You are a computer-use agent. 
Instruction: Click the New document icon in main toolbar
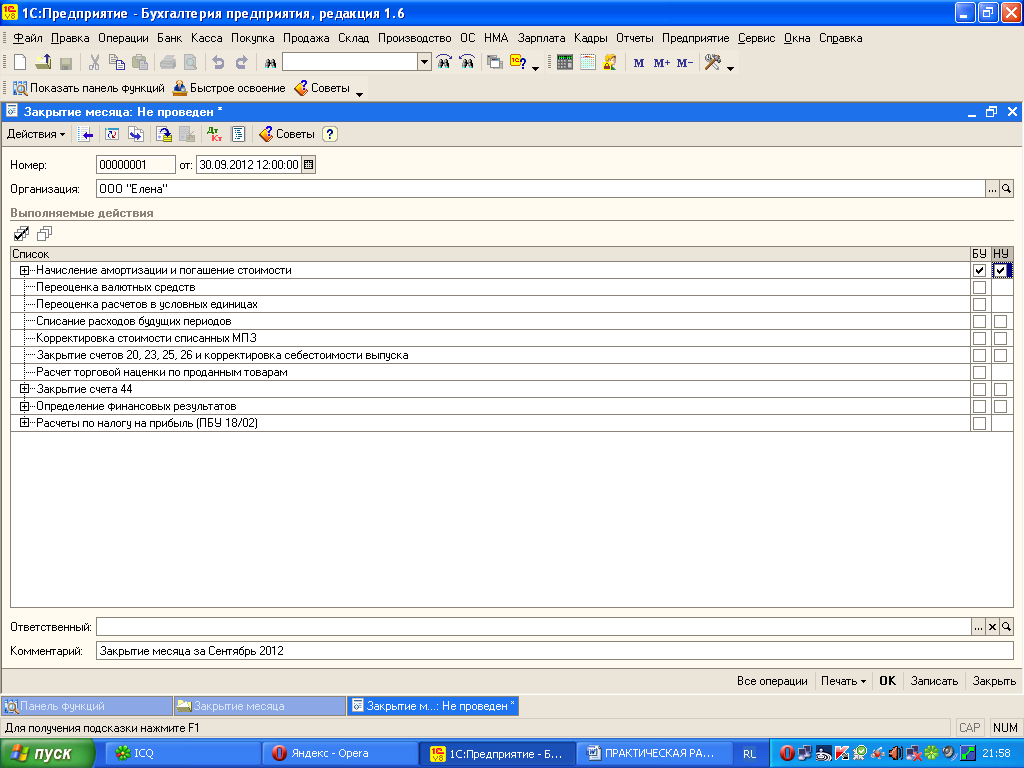click(x=20, y=63)
